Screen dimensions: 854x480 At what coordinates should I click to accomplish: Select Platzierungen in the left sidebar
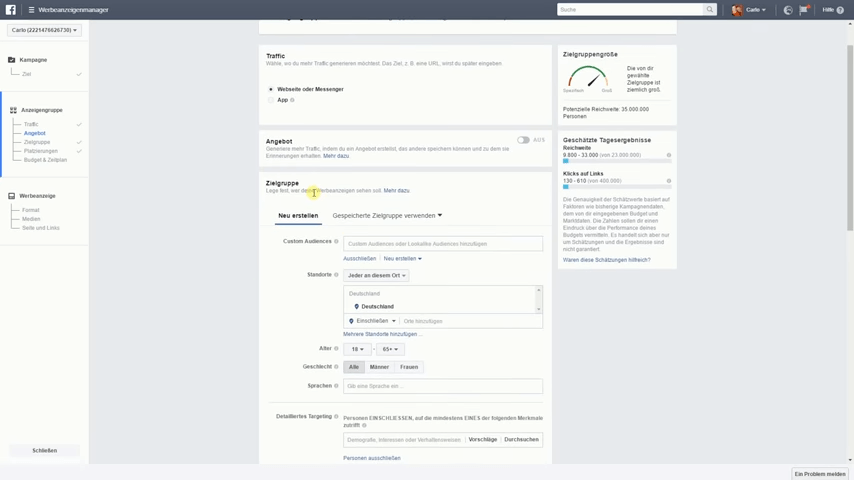pos(41,151)
